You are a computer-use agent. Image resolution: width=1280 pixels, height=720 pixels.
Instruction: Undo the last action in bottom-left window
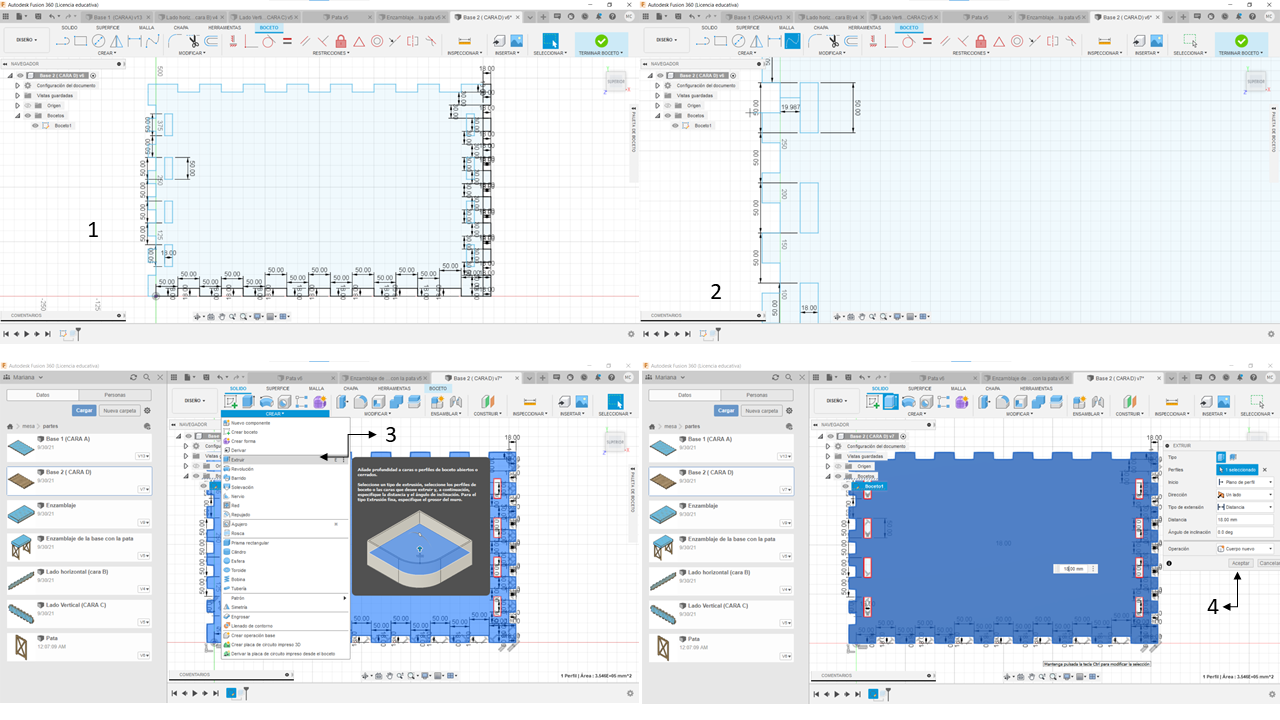pos(219,377)
